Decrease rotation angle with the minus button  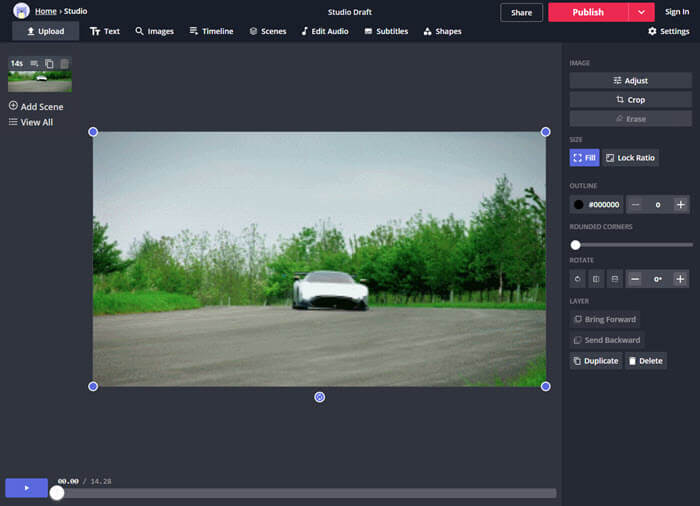[x=635, y=279]
